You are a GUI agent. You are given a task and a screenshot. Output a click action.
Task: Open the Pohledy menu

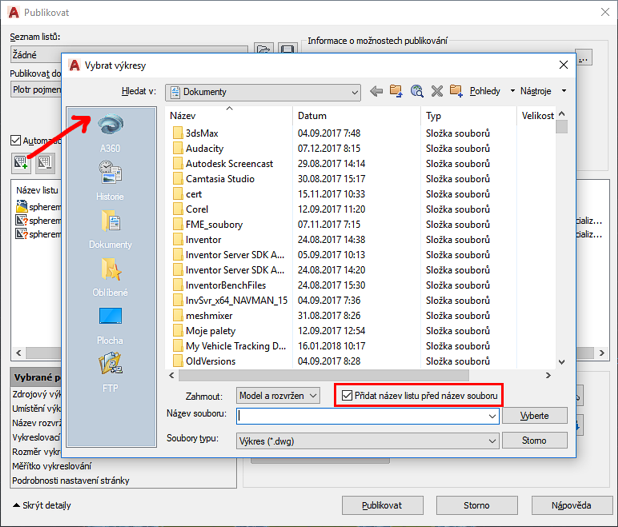click(x=484, y=92)
